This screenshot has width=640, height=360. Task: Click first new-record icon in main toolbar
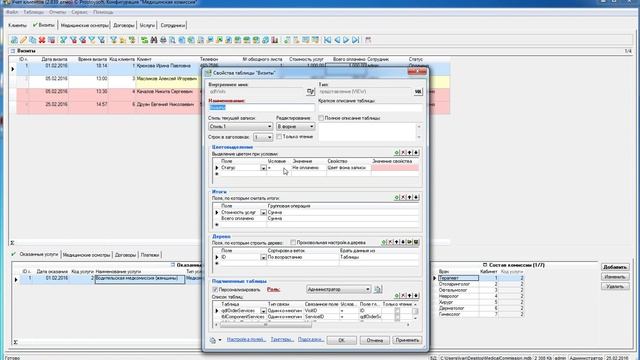point(14,40)
